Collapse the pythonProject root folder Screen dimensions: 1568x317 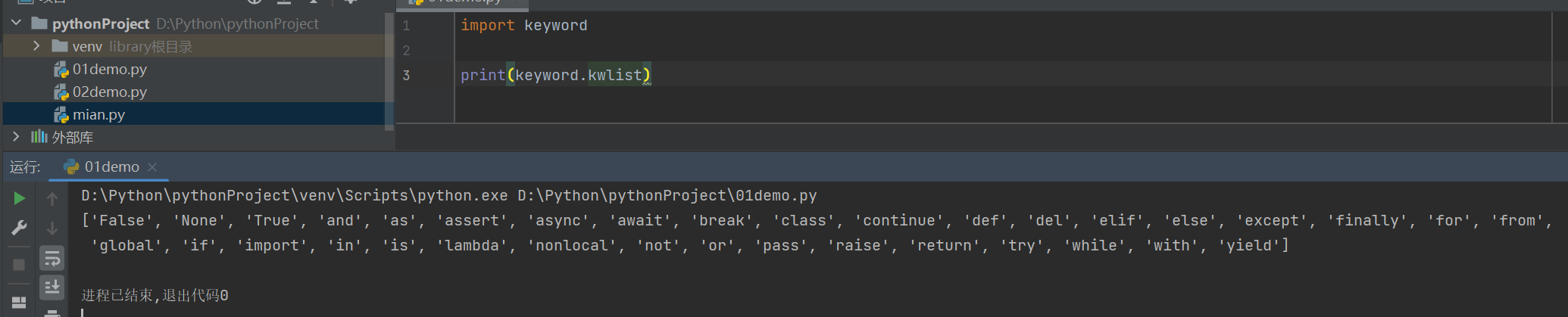click(16, 23)
